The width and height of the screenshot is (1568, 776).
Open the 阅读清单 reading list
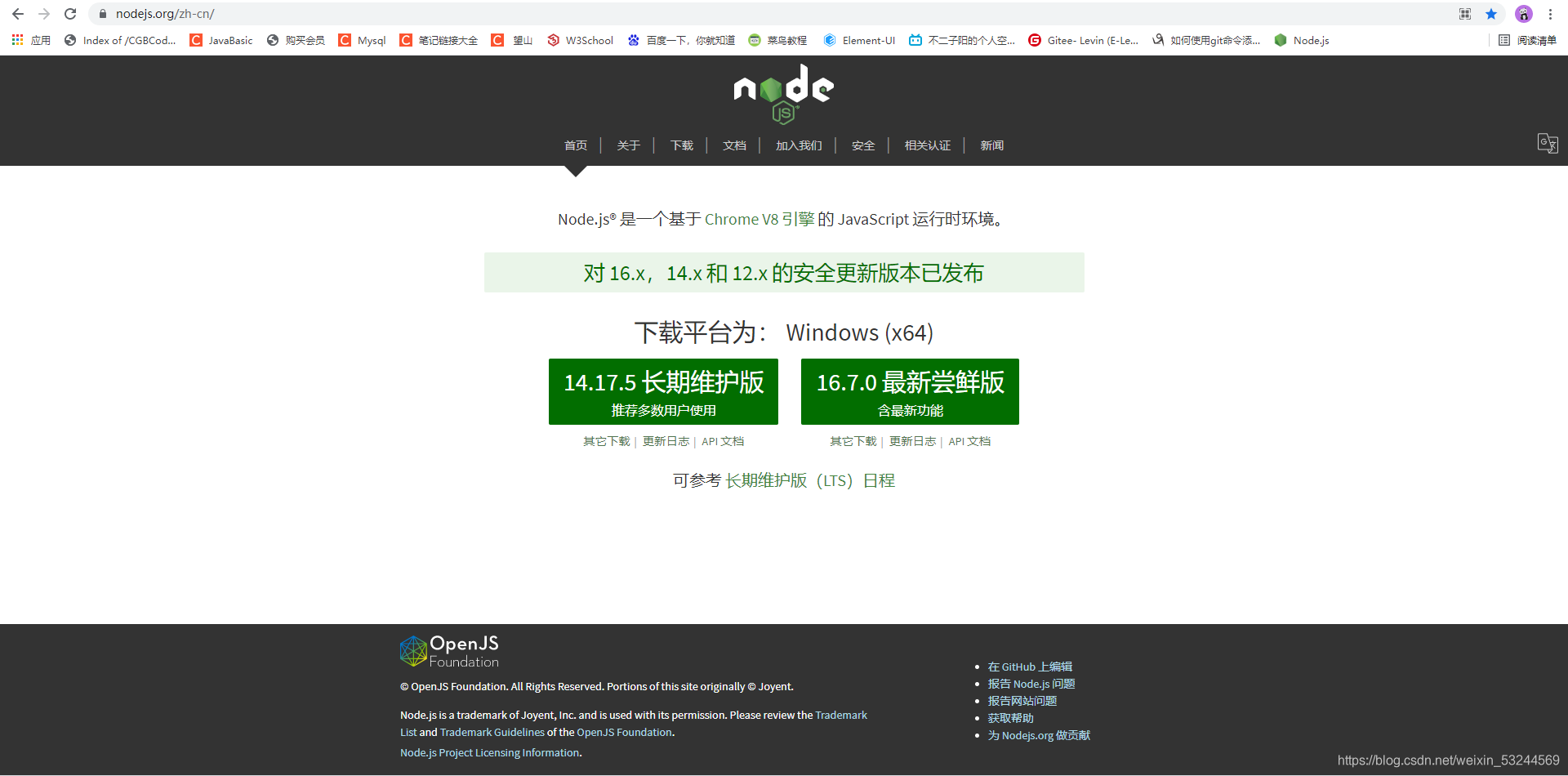coord(1527,40)
